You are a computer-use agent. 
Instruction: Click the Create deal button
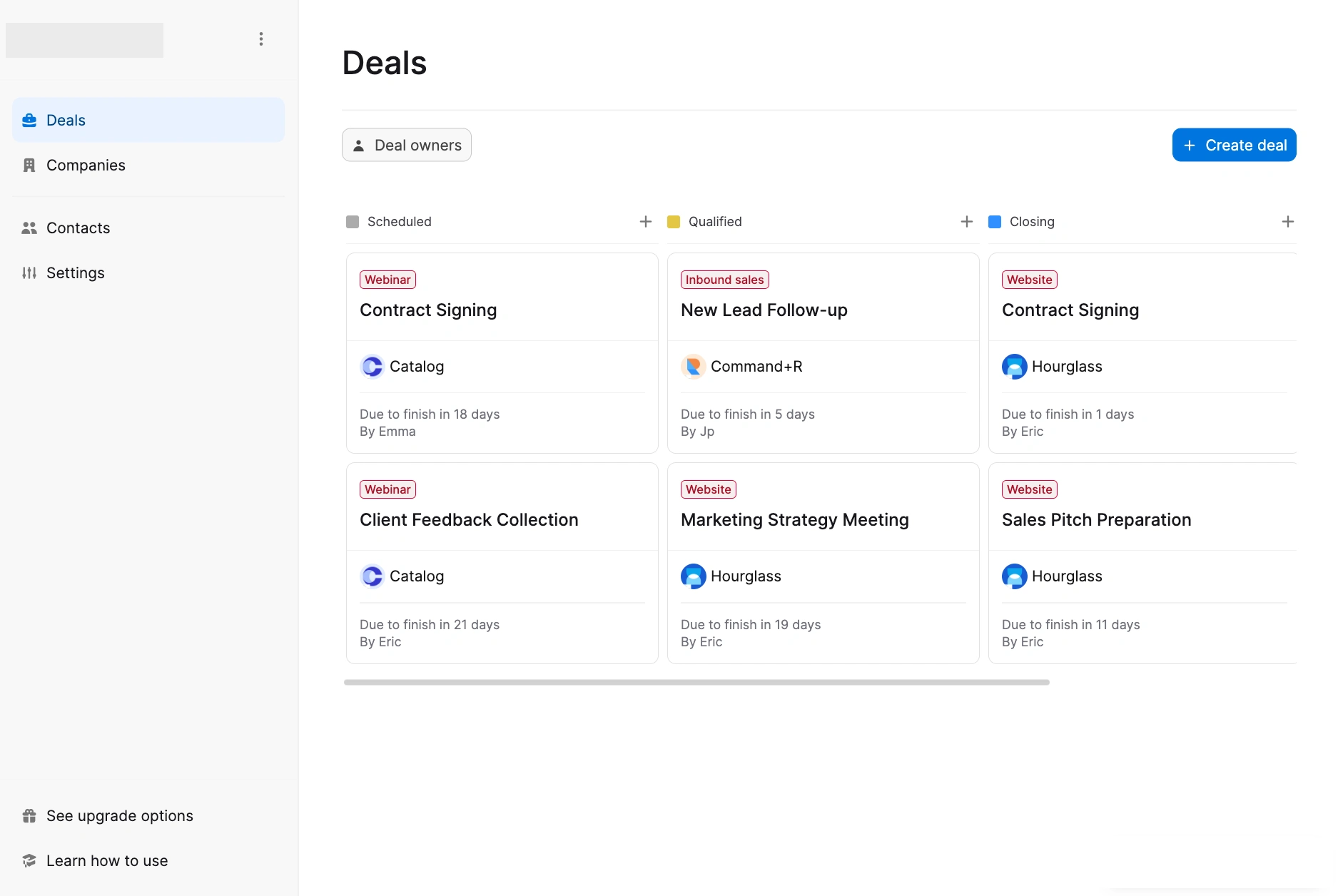pyautogui.click(x=1234, y=145)
